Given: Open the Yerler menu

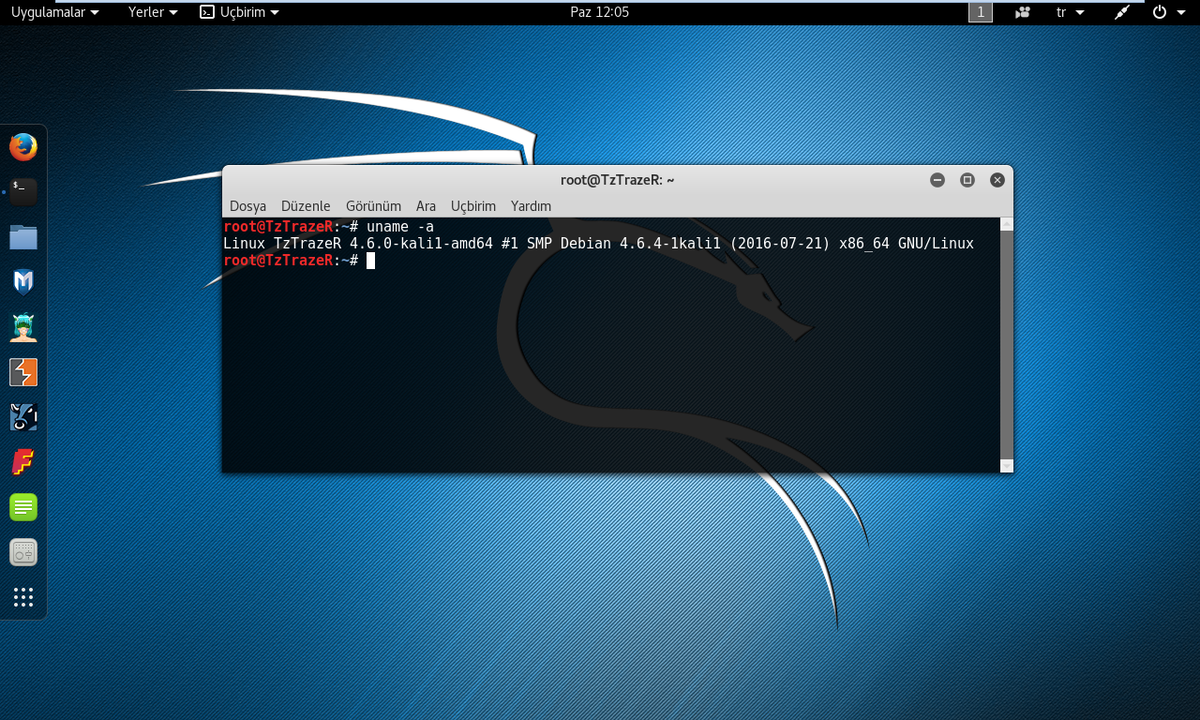Looking at the screenshot, I should pos(153,12).
